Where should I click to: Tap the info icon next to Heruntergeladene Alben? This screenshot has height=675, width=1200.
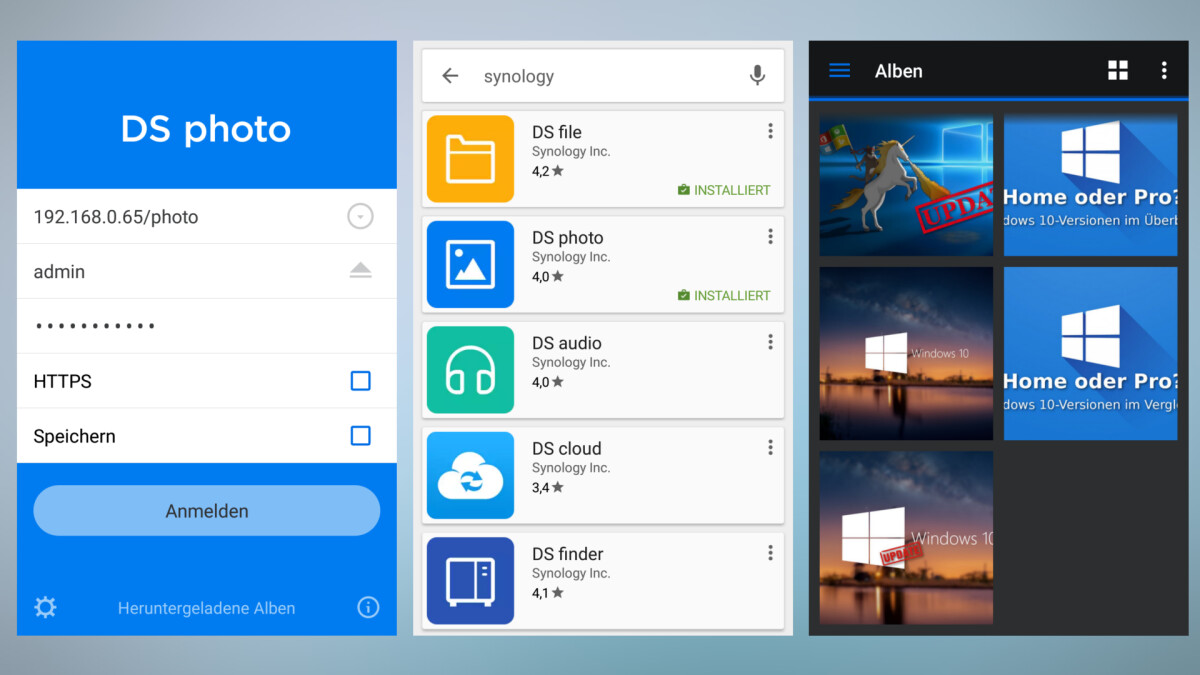[x=368, y=607]
